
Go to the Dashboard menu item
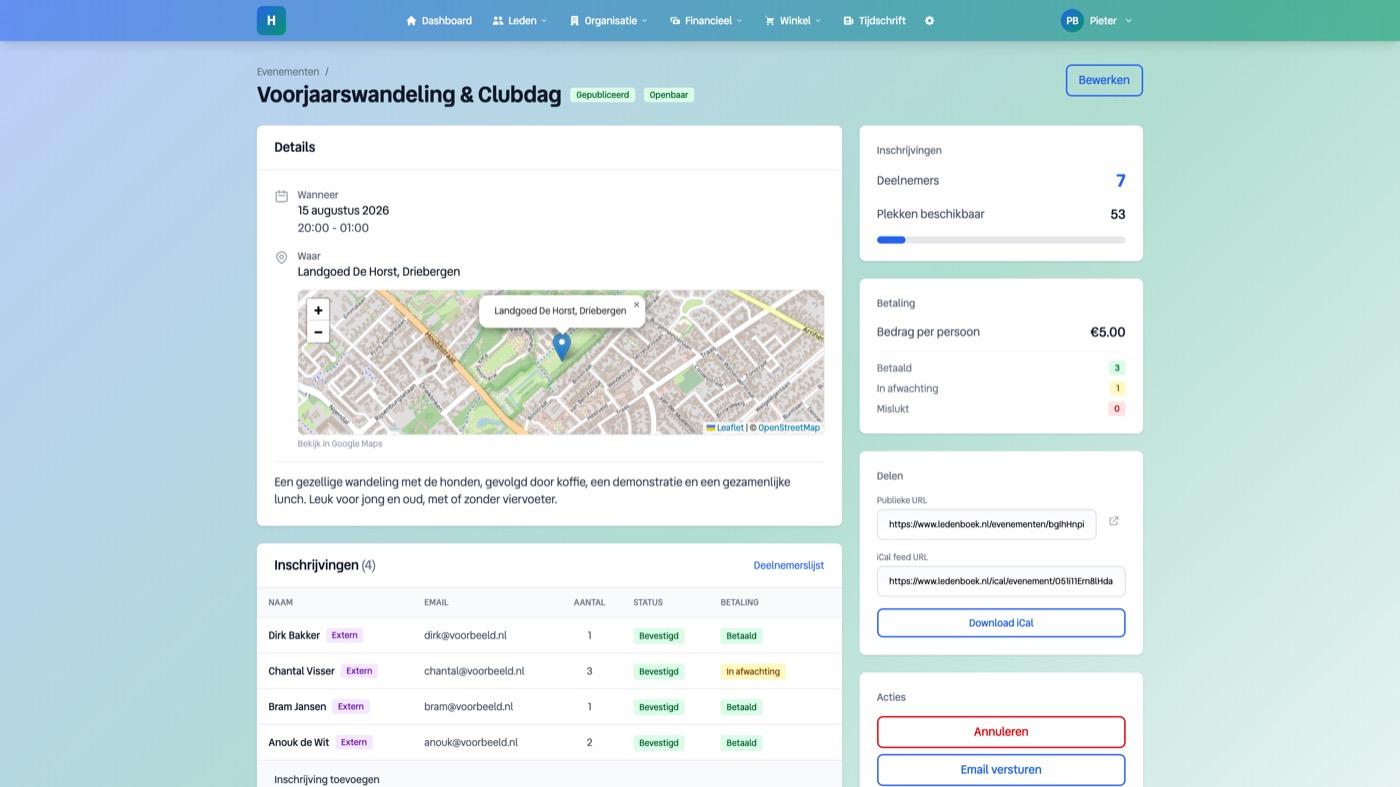[439, 20]
